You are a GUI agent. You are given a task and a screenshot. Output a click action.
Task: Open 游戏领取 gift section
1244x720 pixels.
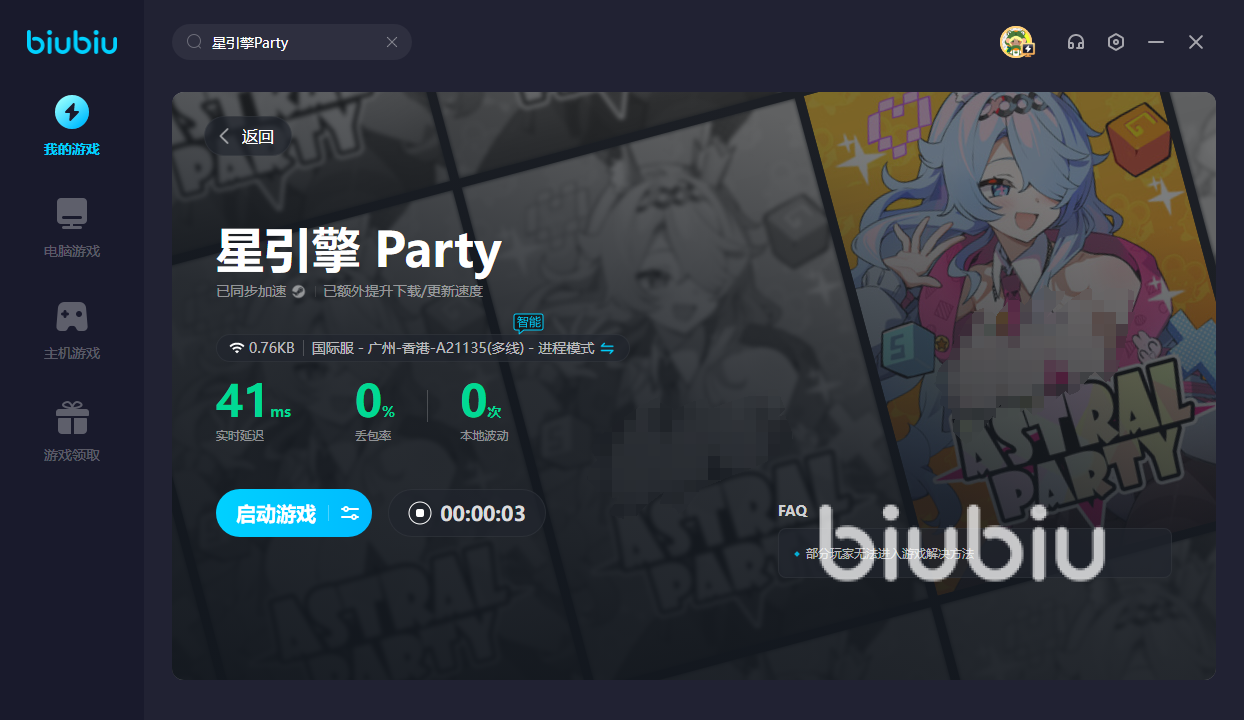tap(72, 432)
